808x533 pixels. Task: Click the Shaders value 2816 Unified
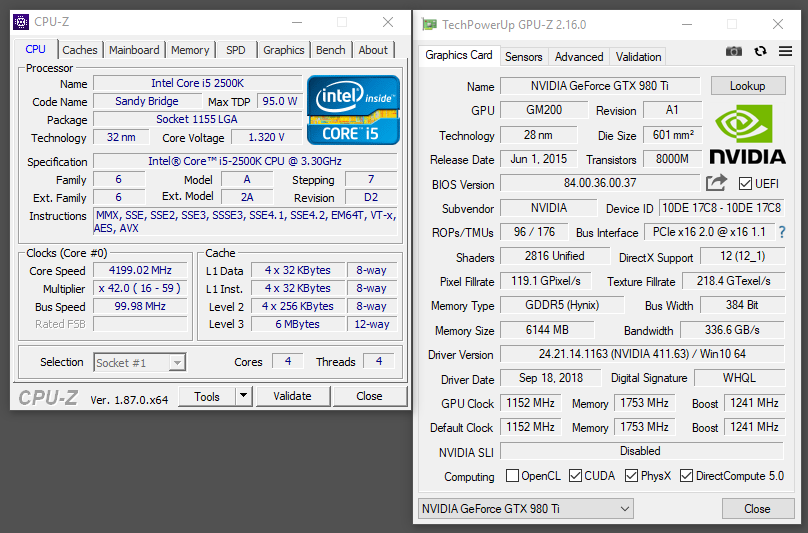coord(555,256)
